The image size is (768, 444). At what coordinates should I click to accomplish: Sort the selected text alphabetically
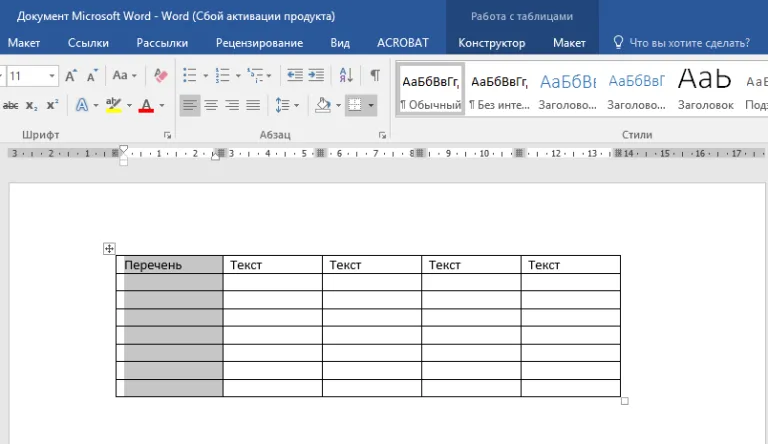pos(346,75)
